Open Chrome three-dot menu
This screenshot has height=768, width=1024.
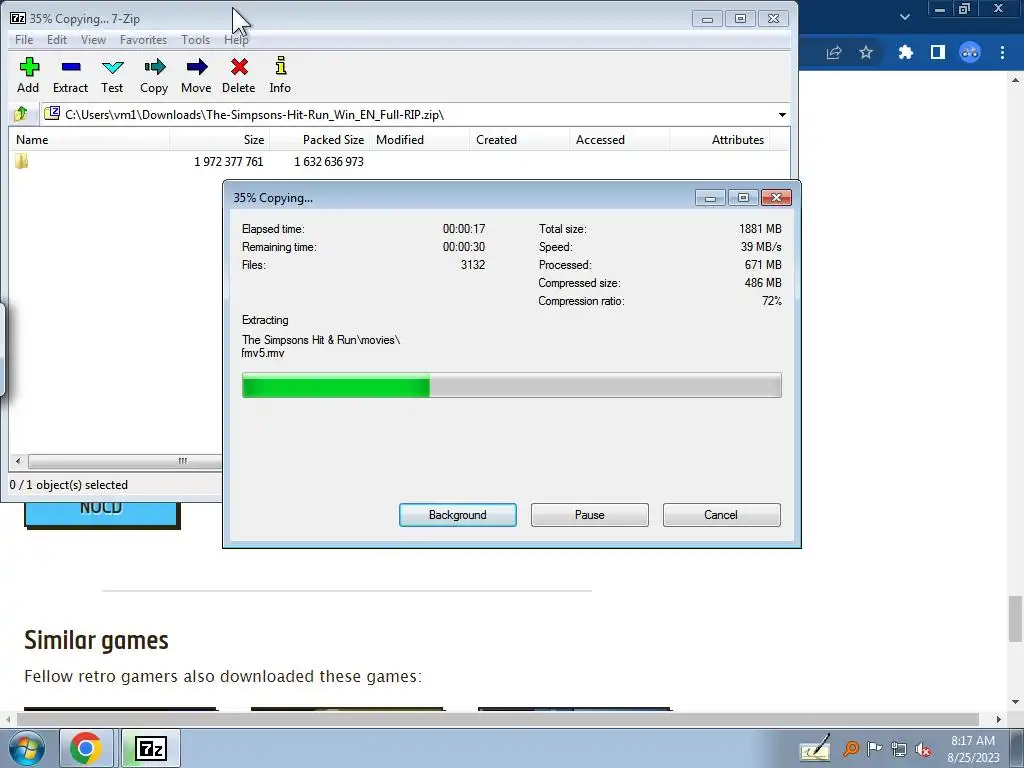[1002, 52]
